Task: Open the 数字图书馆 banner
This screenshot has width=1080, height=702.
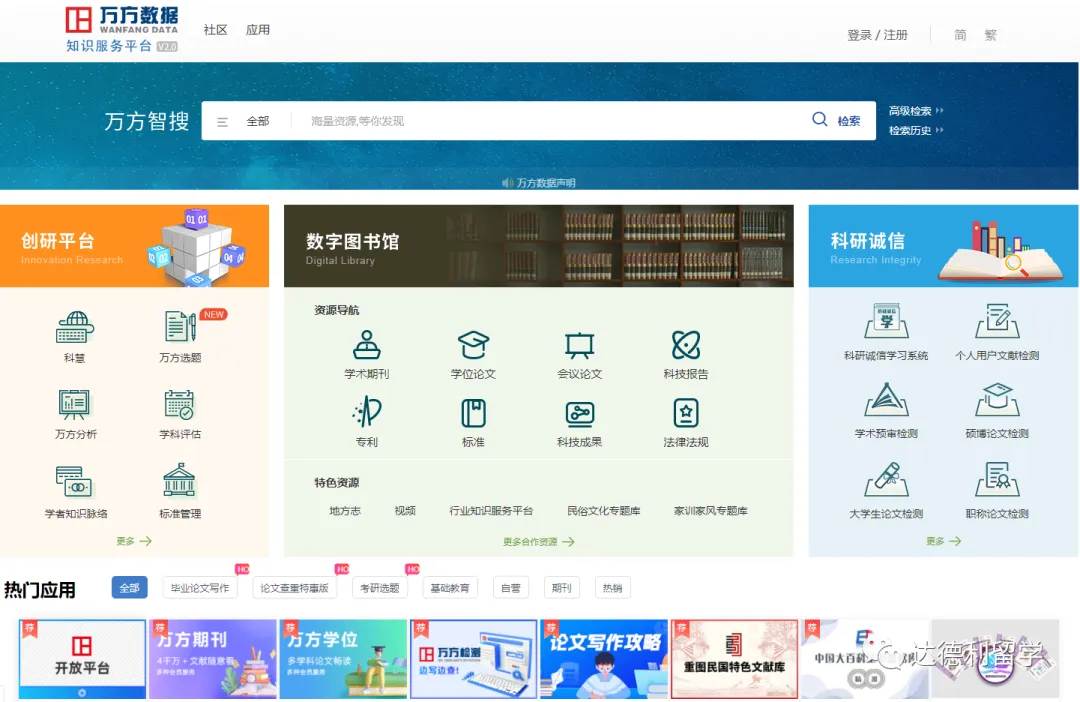Action: coord(539,246)
